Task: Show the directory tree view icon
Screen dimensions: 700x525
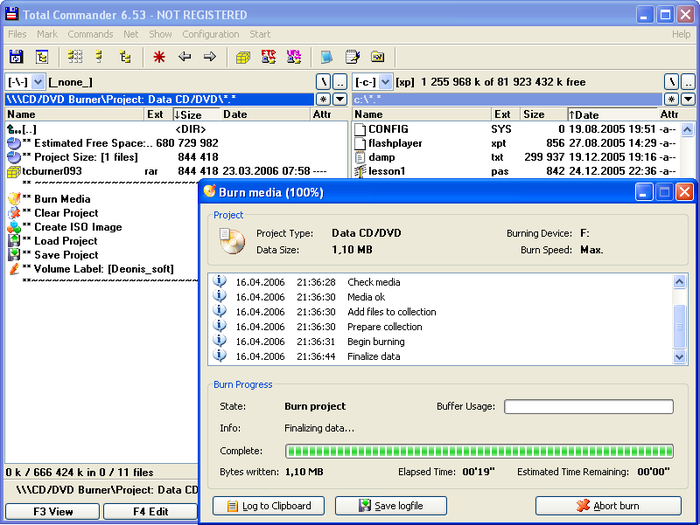Action: [x=125, y=57]
